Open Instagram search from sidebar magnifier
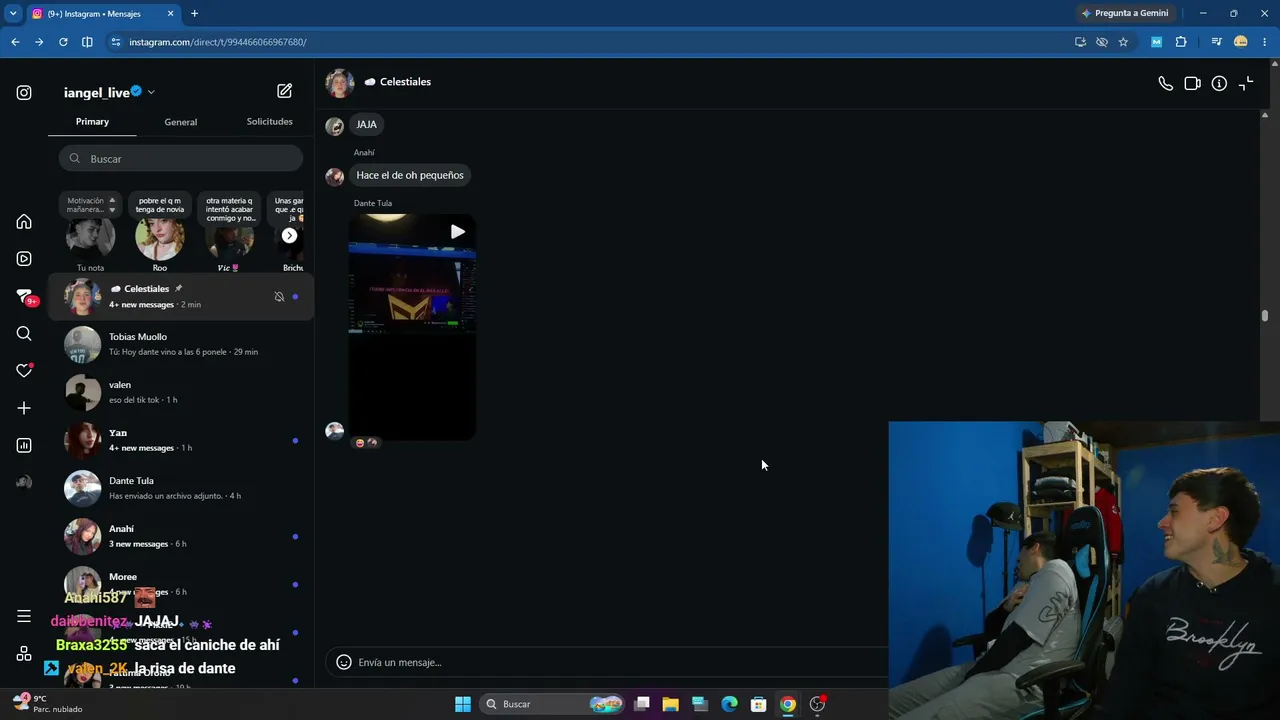 (x=24, y=334)
